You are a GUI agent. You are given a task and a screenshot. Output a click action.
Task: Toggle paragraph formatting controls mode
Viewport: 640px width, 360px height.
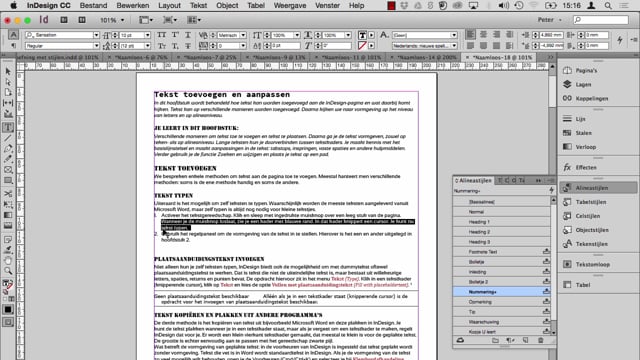(13, 46)
